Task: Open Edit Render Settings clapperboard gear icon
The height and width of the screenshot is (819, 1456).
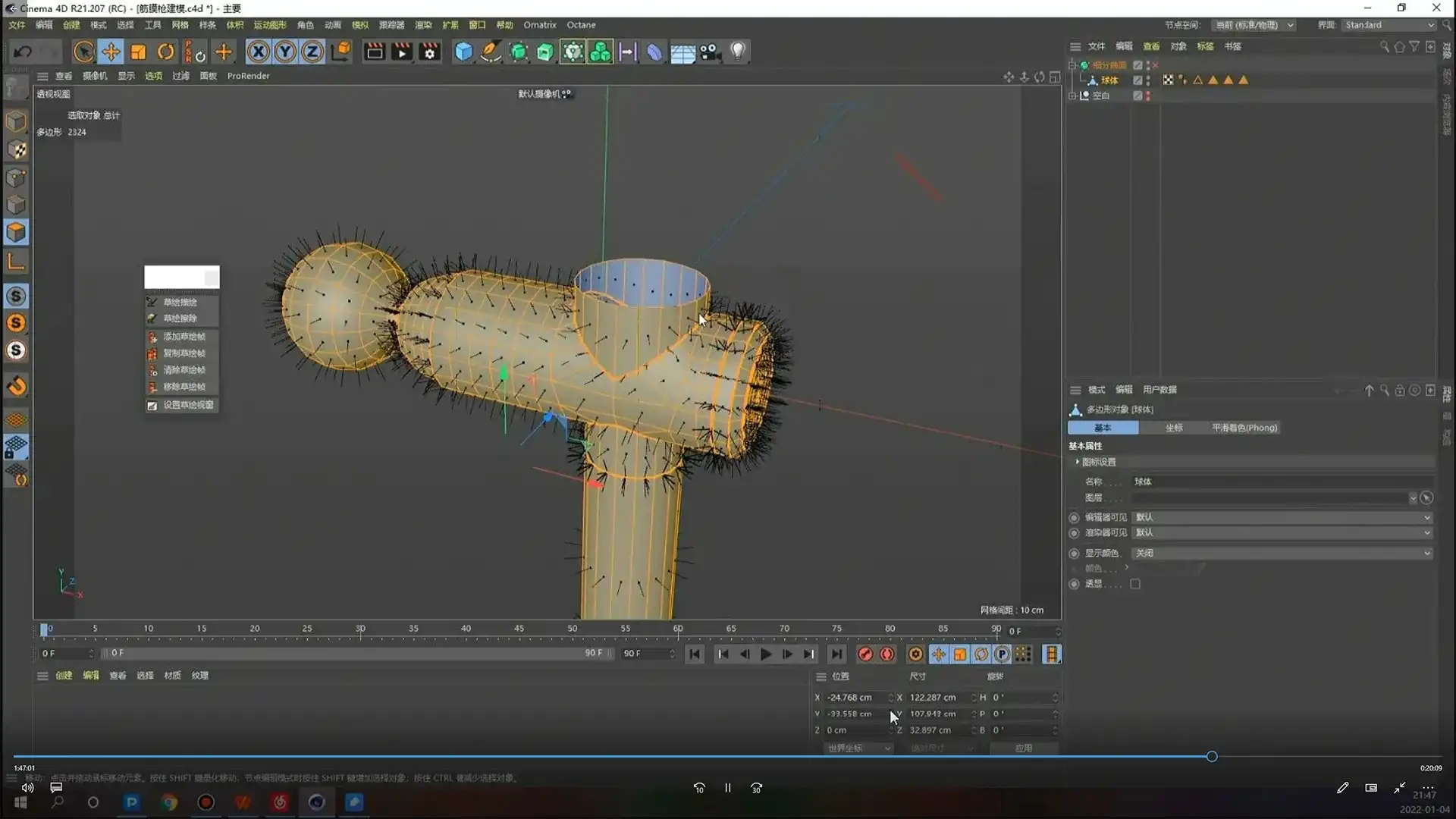Action: [x=429, y=52]
